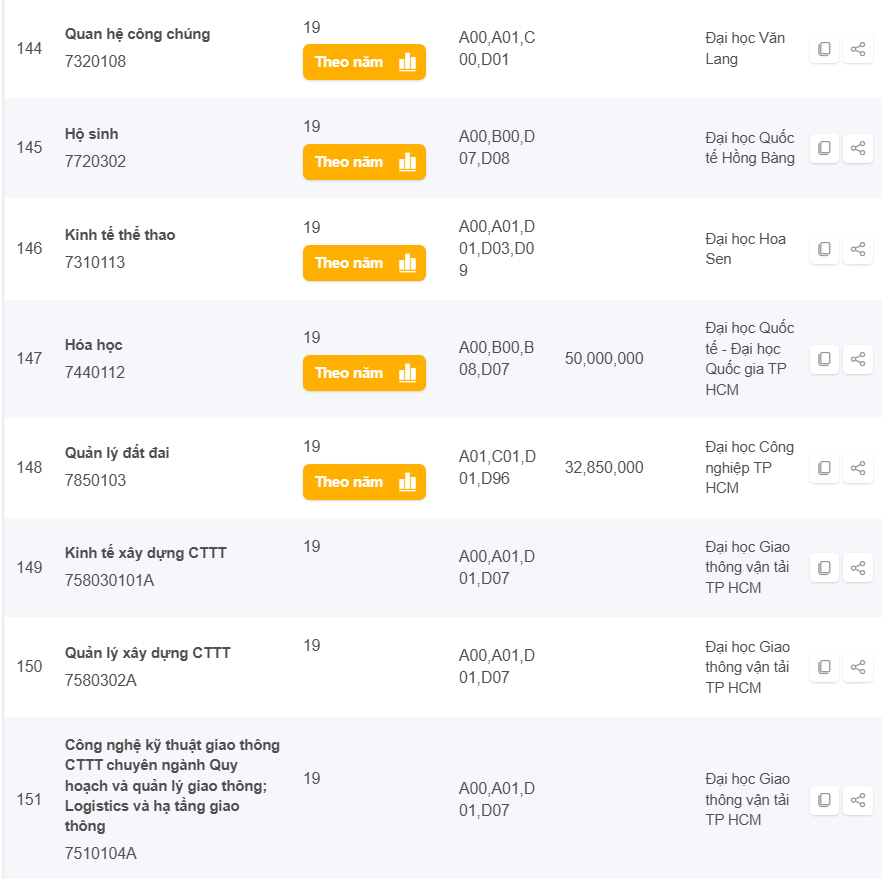Share the Hóa học row

[858, 359]
